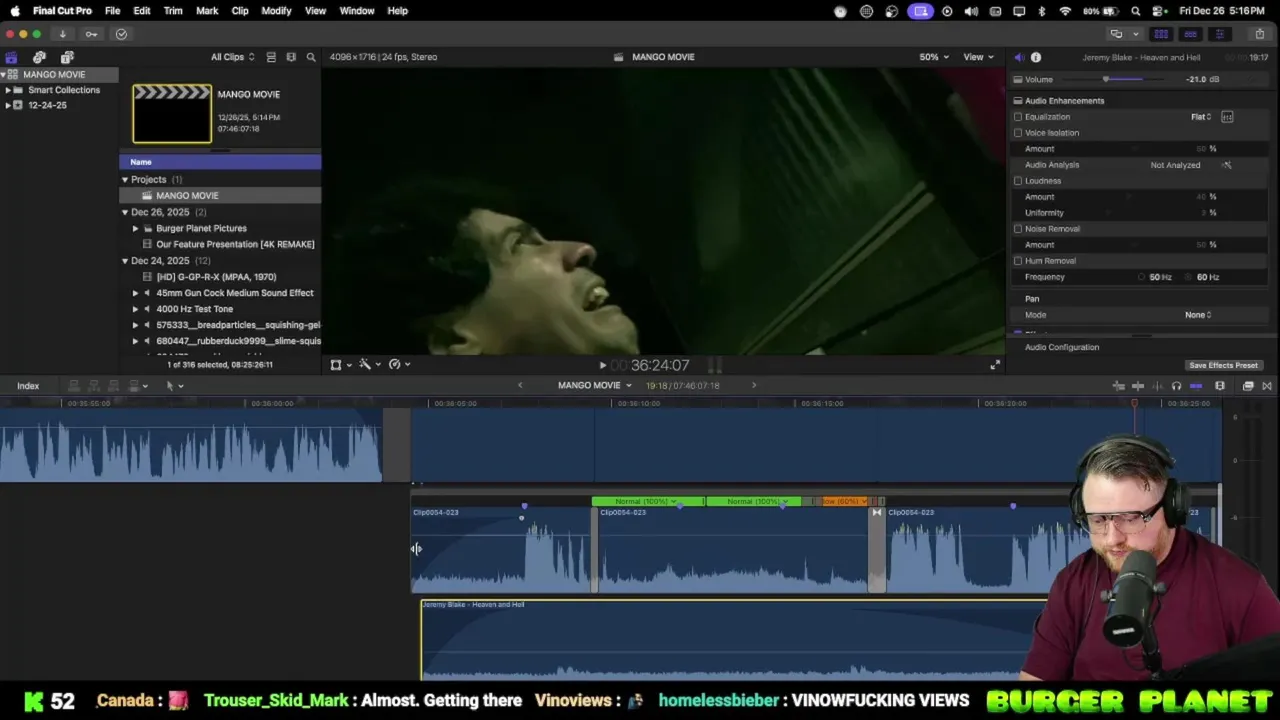The image size is (1280, 720).
Task: Click Audio Configuration section
Action: tap(1062, 347)
